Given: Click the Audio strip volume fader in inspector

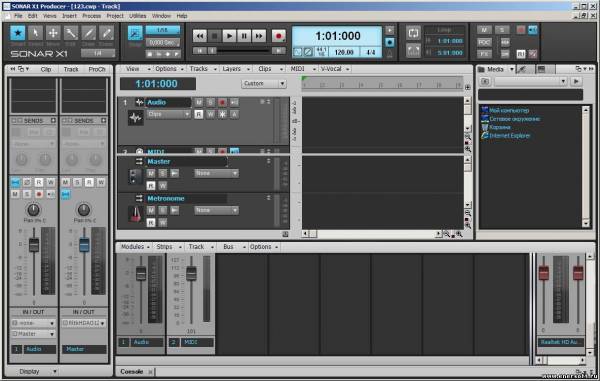Looking at the screenshot, I should coord(34,245).
